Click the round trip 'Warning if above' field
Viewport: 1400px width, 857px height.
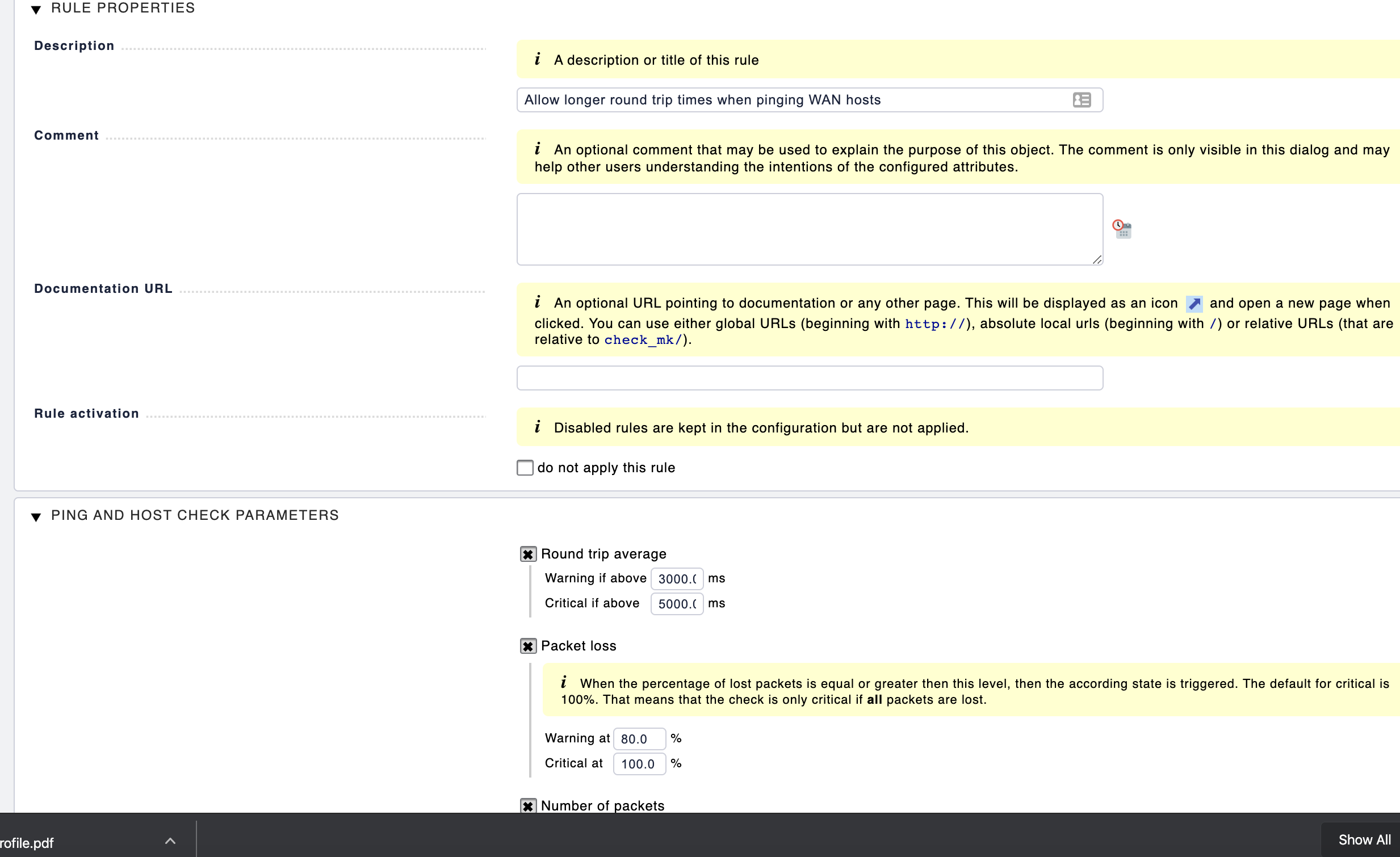tap(676, 579)
